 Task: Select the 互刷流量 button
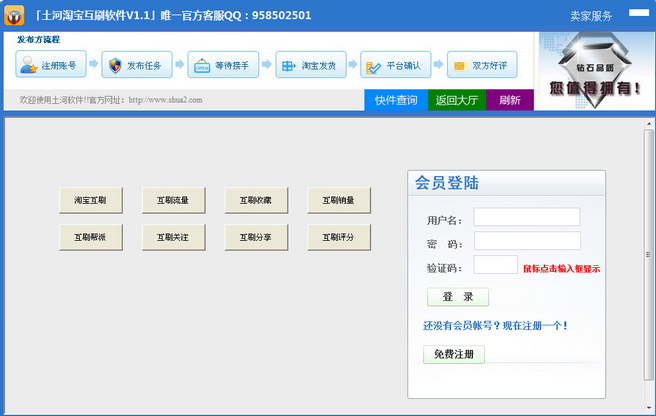point(174,200)
